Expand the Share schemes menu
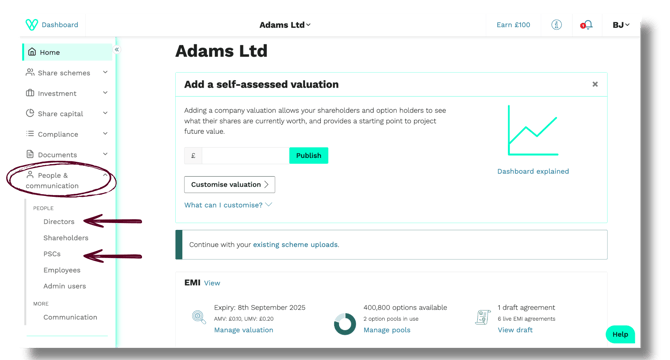Screen dimensions: 670x360 [x=67, y=73]
